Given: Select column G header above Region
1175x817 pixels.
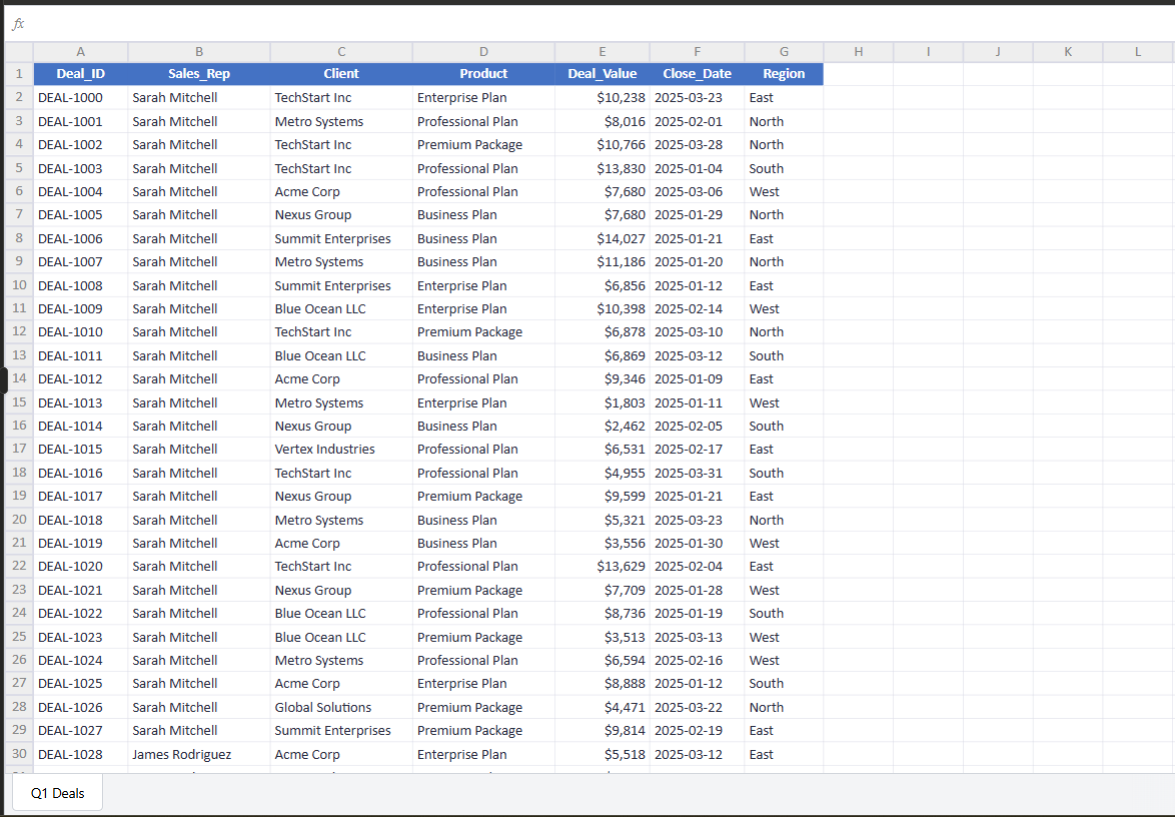Looking at the screenshot, I should click(783, 51).
